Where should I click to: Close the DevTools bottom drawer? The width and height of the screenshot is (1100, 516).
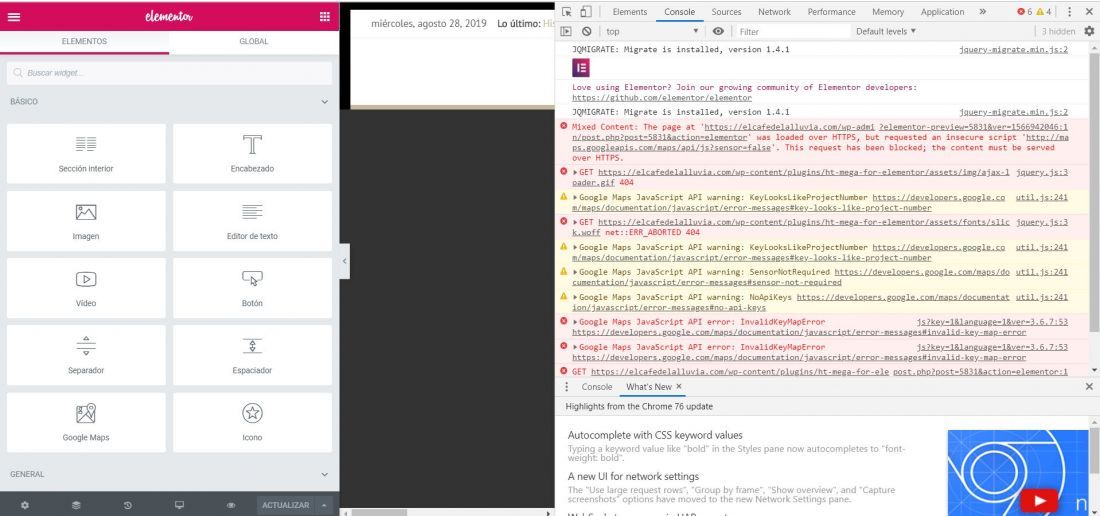point(1089,387)
